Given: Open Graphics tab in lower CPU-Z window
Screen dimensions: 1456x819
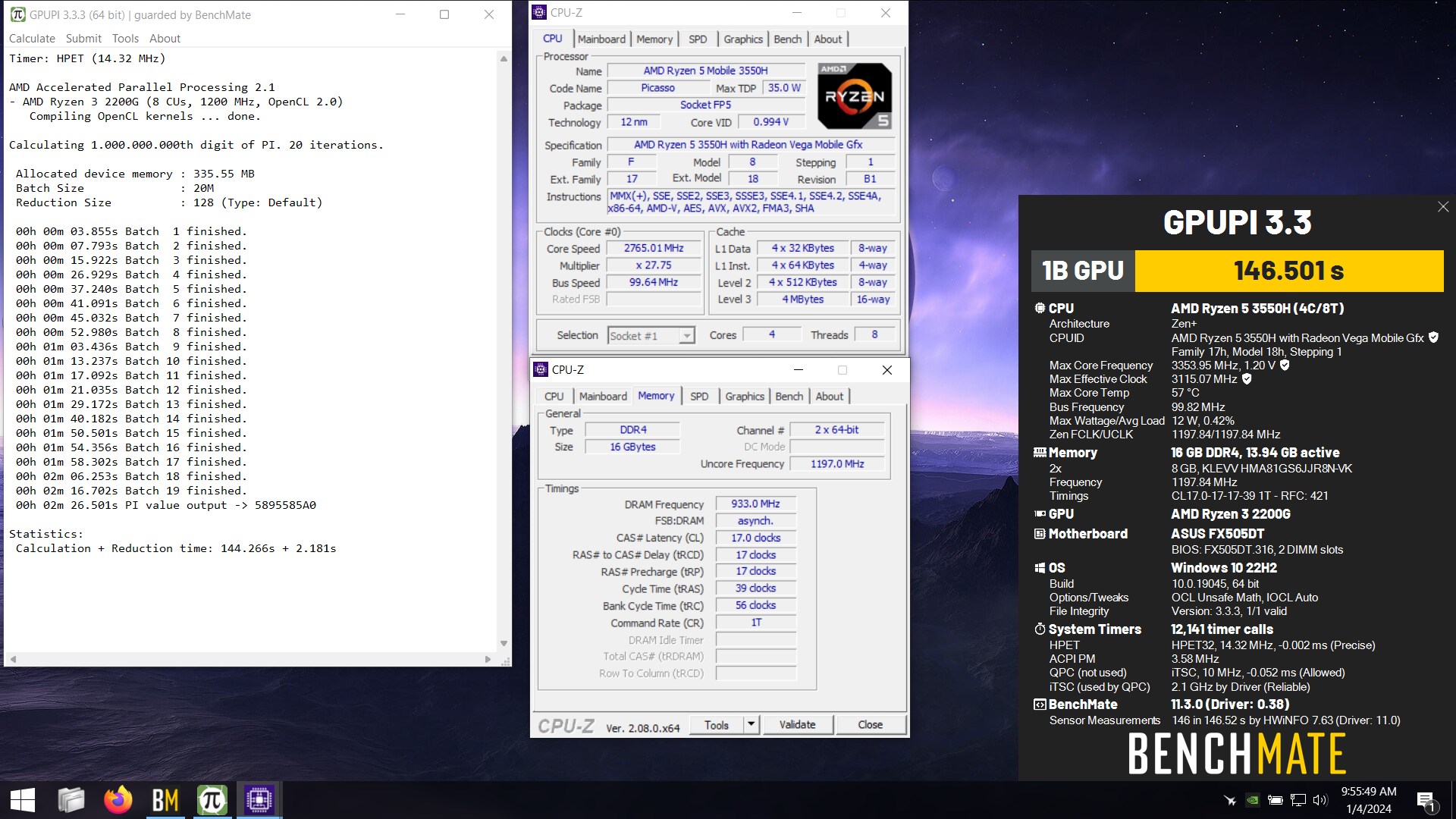Looking at the screenshot, I should [x=745, y=397].
